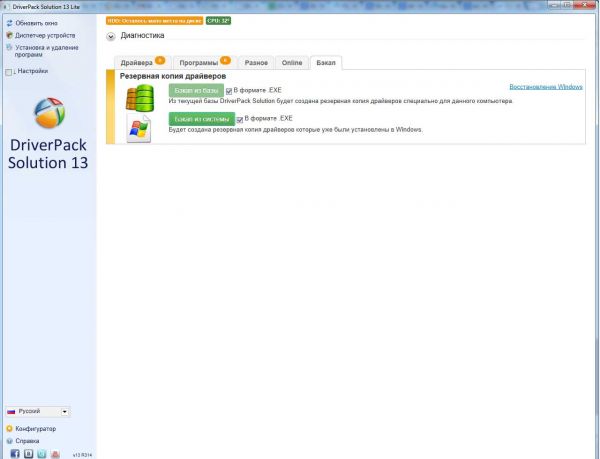
Task: Click the green database stack icon
Action: [x=140, y=98]
